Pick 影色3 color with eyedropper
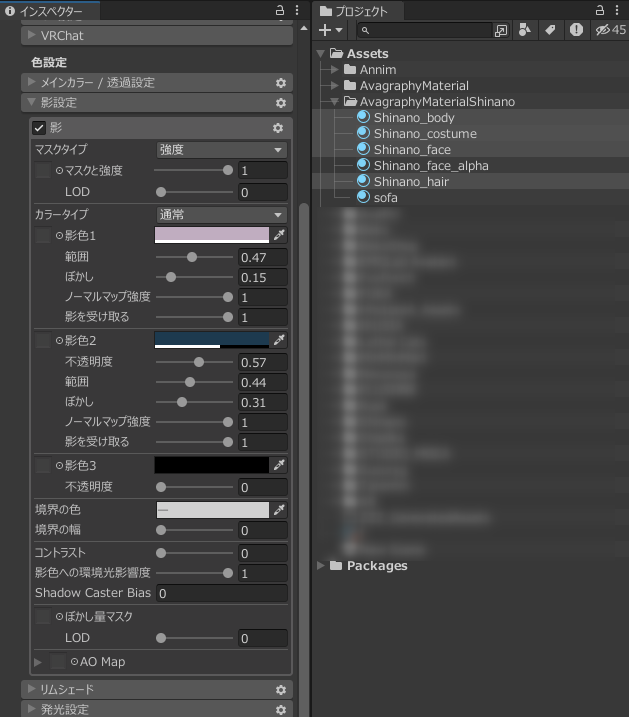This screenshot has height=717, width=629. point(279,465)
